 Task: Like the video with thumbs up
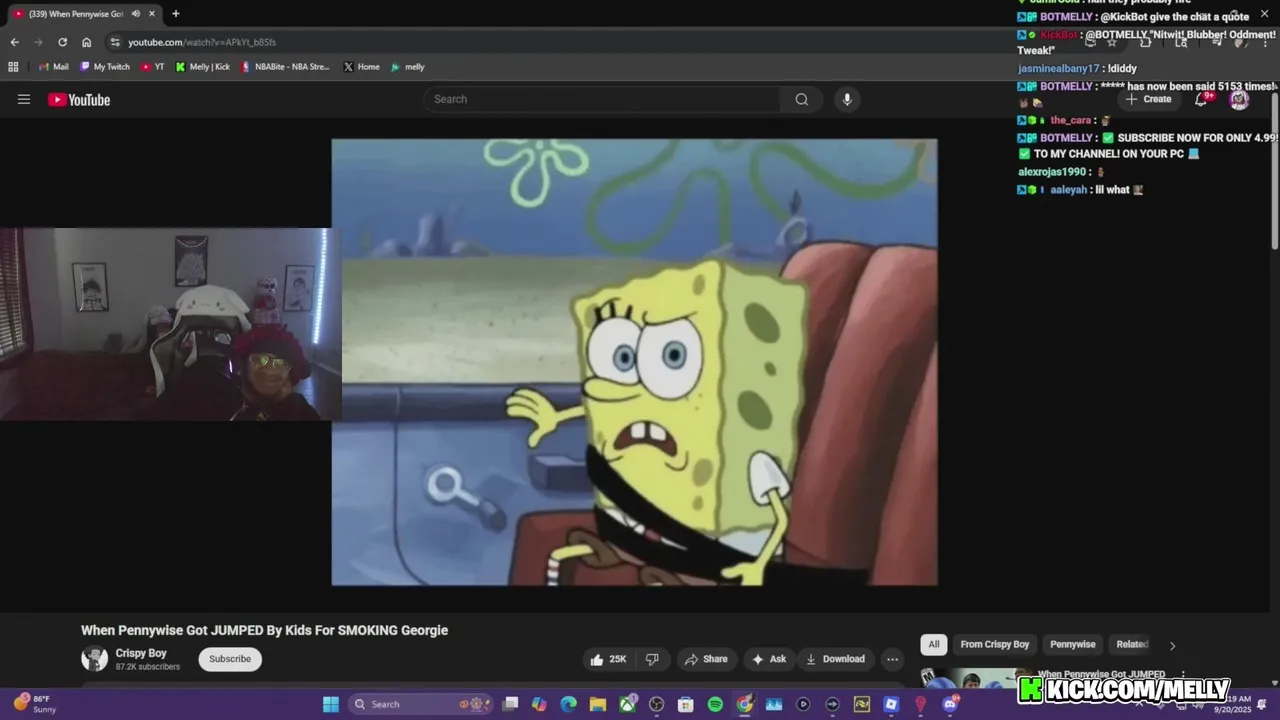tap(608, 659)
